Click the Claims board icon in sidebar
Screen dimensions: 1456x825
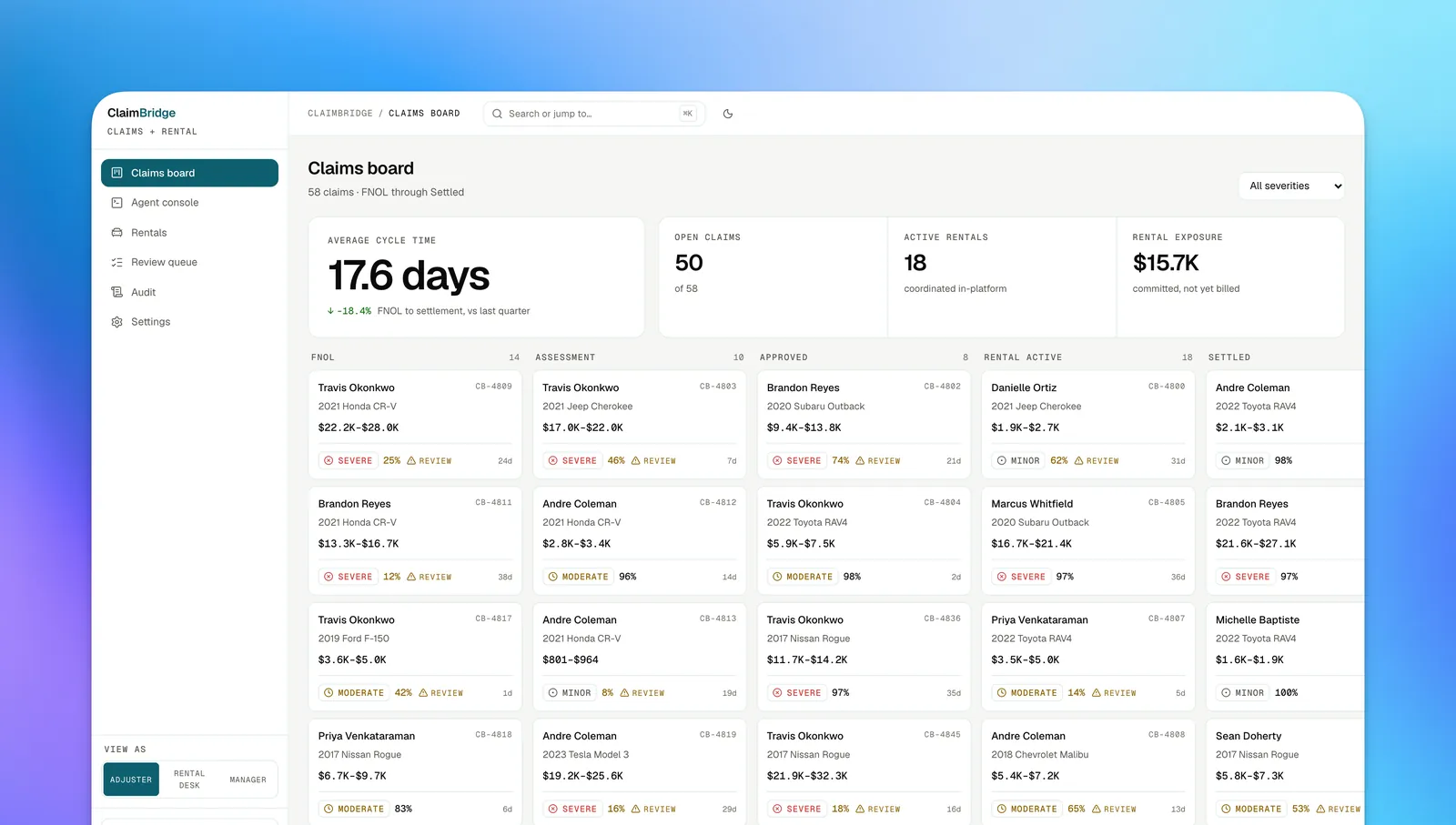click(x=116, y=173)
